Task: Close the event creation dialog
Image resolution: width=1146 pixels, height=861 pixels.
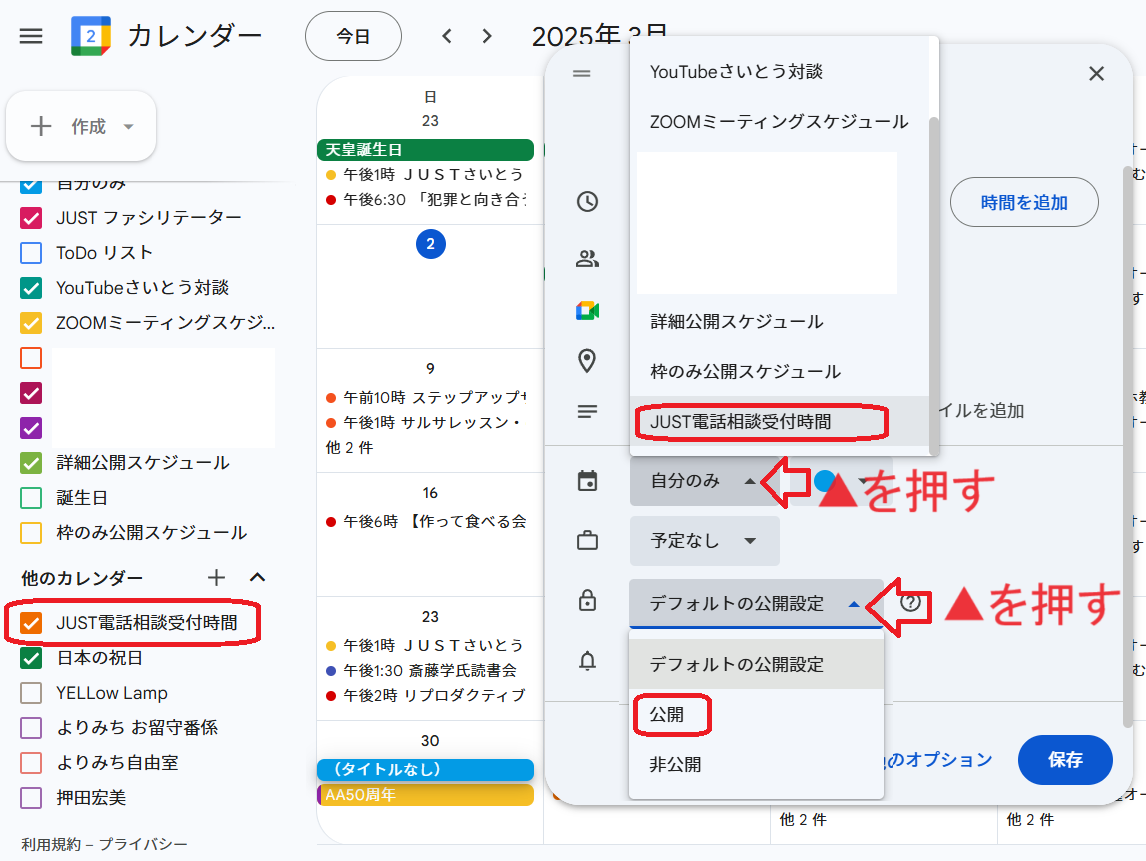Action: coord(1096,74)
